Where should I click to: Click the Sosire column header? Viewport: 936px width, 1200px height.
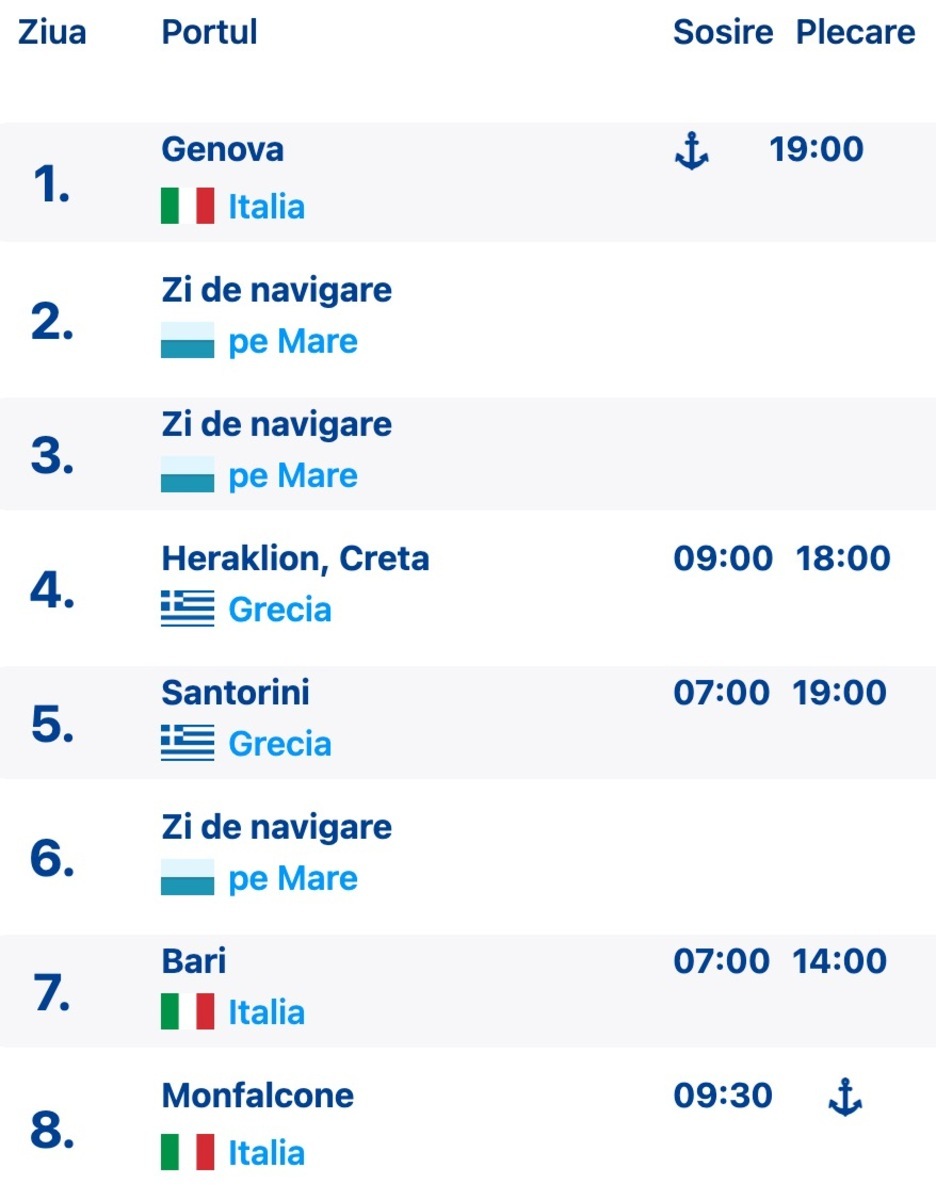point(723,32)
